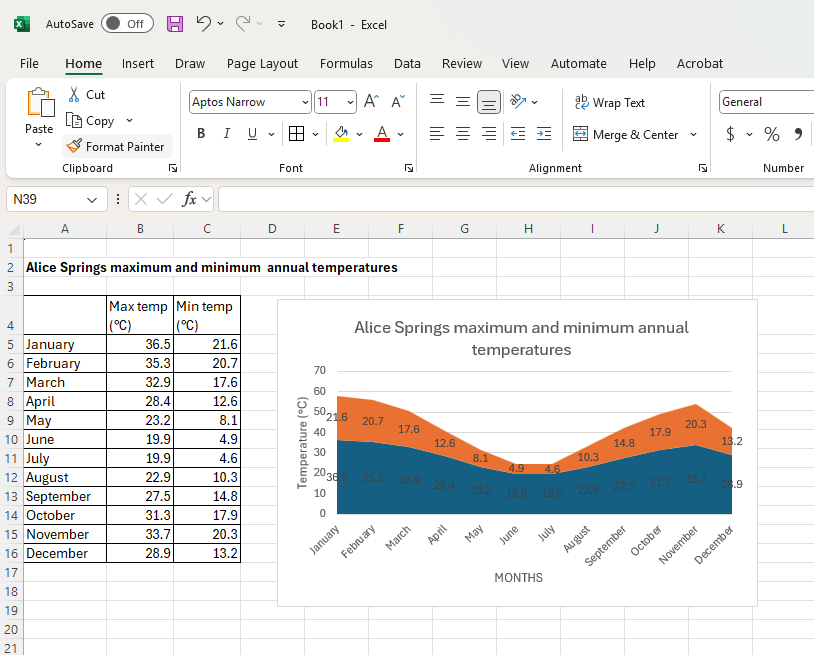Screen dimensions: 814x655
Task: Activate the Format Painter brush
Action: (x=116, y=146)
